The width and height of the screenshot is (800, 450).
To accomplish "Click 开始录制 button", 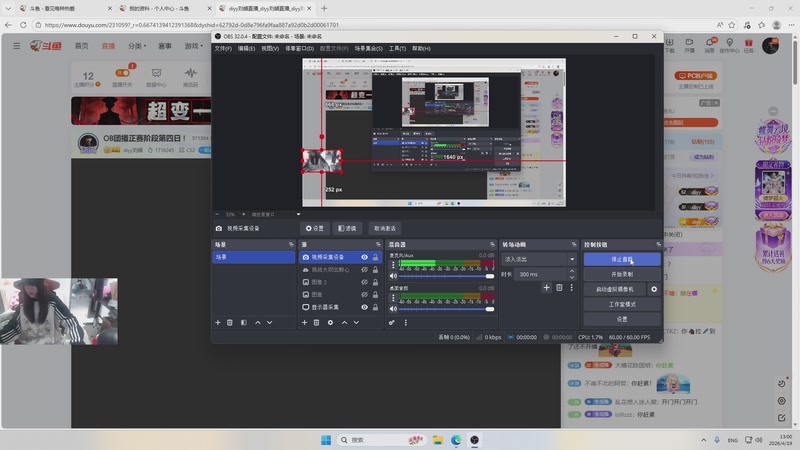I will (x=622, y=274).
